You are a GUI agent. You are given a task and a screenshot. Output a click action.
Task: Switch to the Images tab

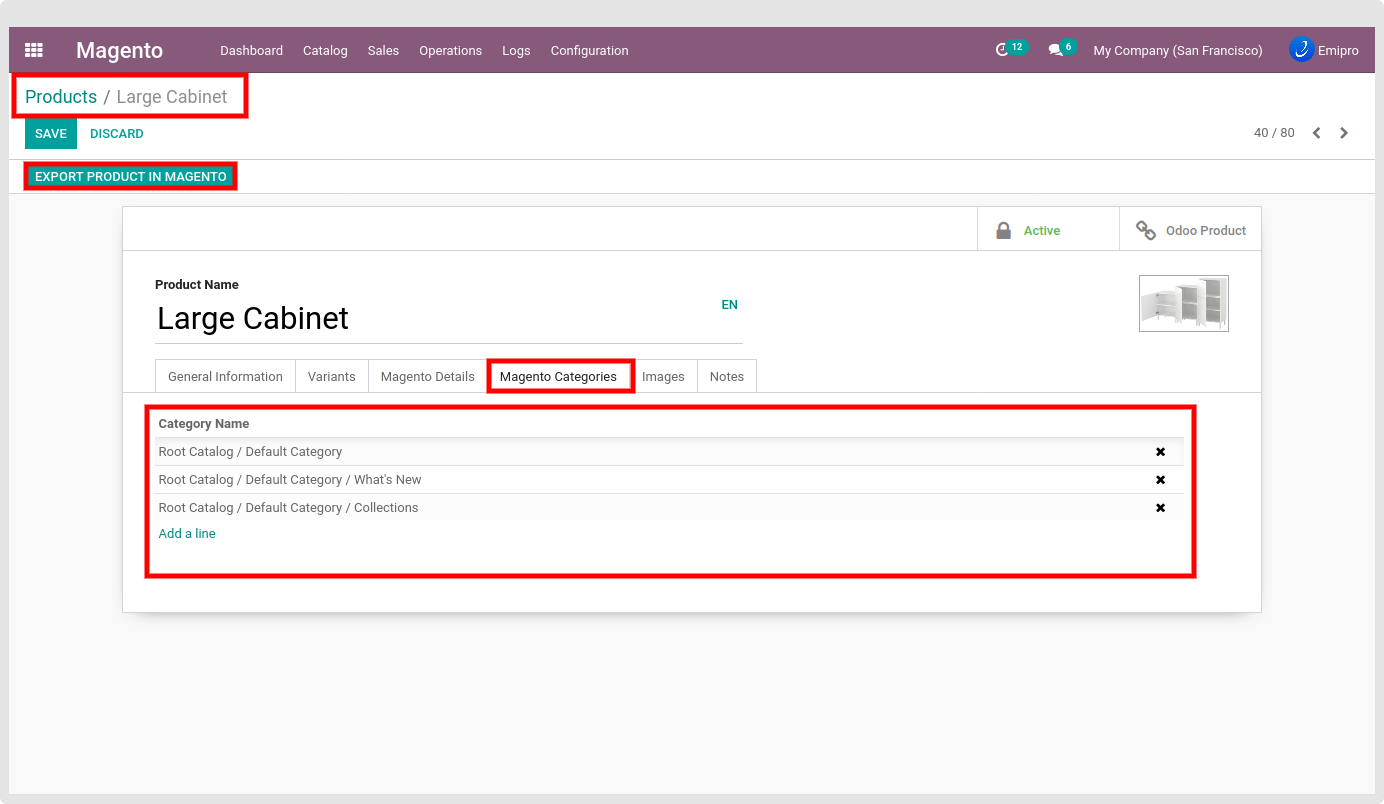(x=663, y=376)
